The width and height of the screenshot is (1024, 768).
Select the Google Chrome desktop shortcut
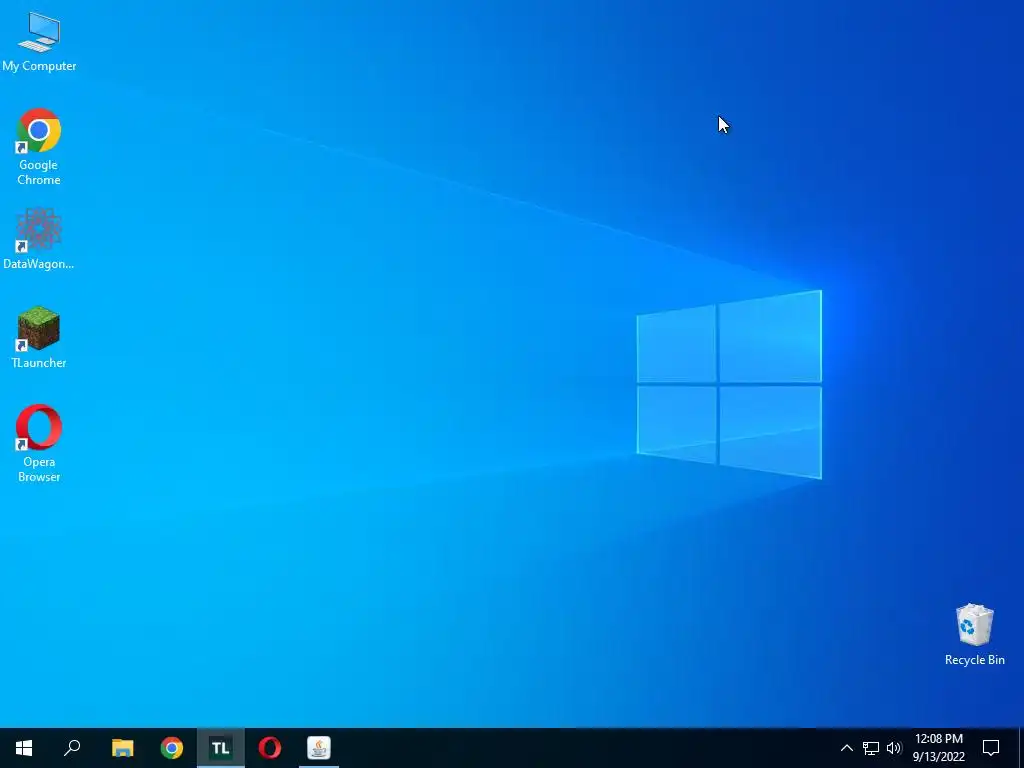[39, 147]
